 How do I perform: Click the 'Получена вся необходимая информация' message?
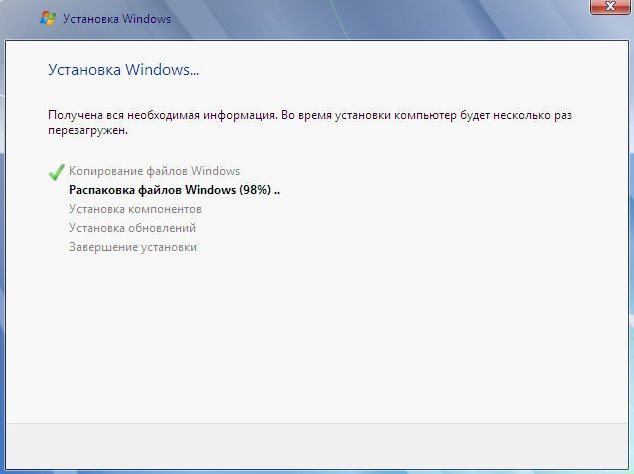tap(310, 123)
